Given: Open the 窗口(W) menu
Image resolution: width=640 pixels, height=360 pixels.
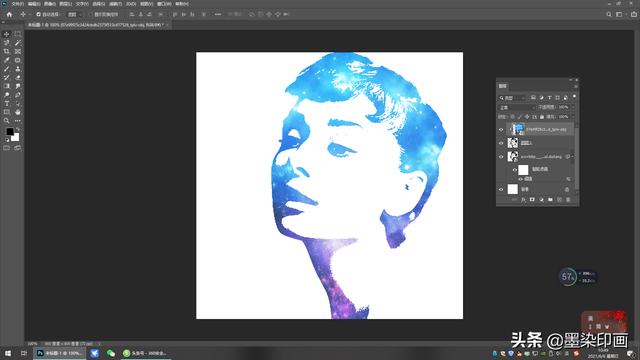Looking at the screenshot, I should click(164, 4).
